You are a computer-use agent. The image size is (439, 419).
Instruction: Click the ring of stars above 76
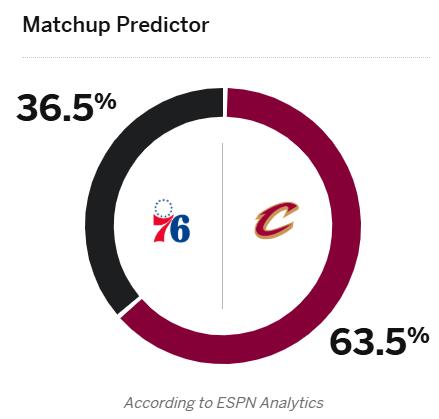(163, 208)
